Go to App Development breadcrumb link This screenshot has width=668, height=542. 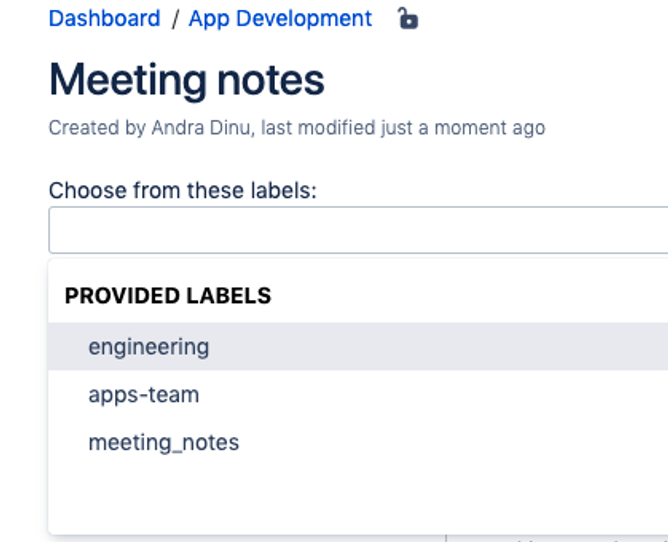click(280, 18)
